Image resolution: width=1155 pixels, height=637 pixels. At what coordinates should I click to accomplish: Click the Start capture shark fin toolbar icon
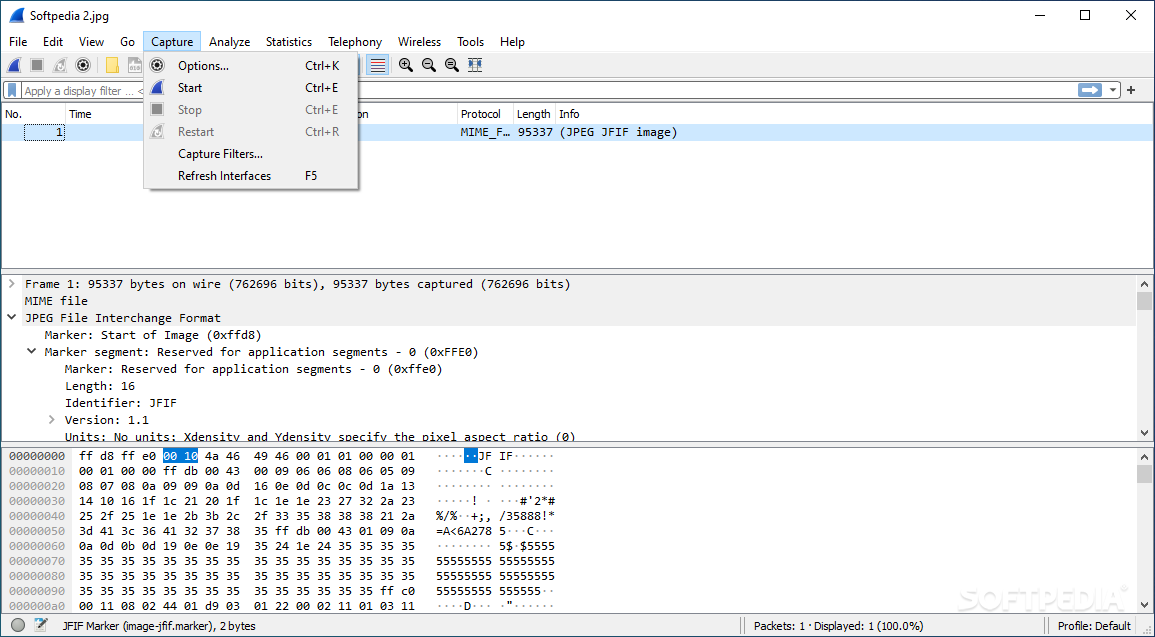pos(14,66)
